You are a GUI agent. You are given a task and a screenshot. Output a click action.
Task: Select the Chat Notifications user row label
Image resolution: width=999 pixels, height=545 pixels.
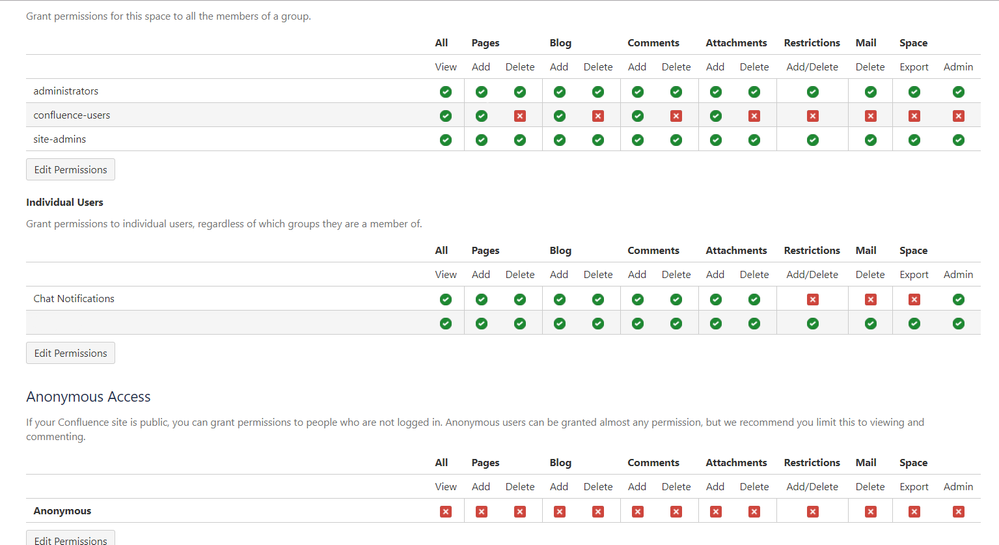[x=74, y=299]
